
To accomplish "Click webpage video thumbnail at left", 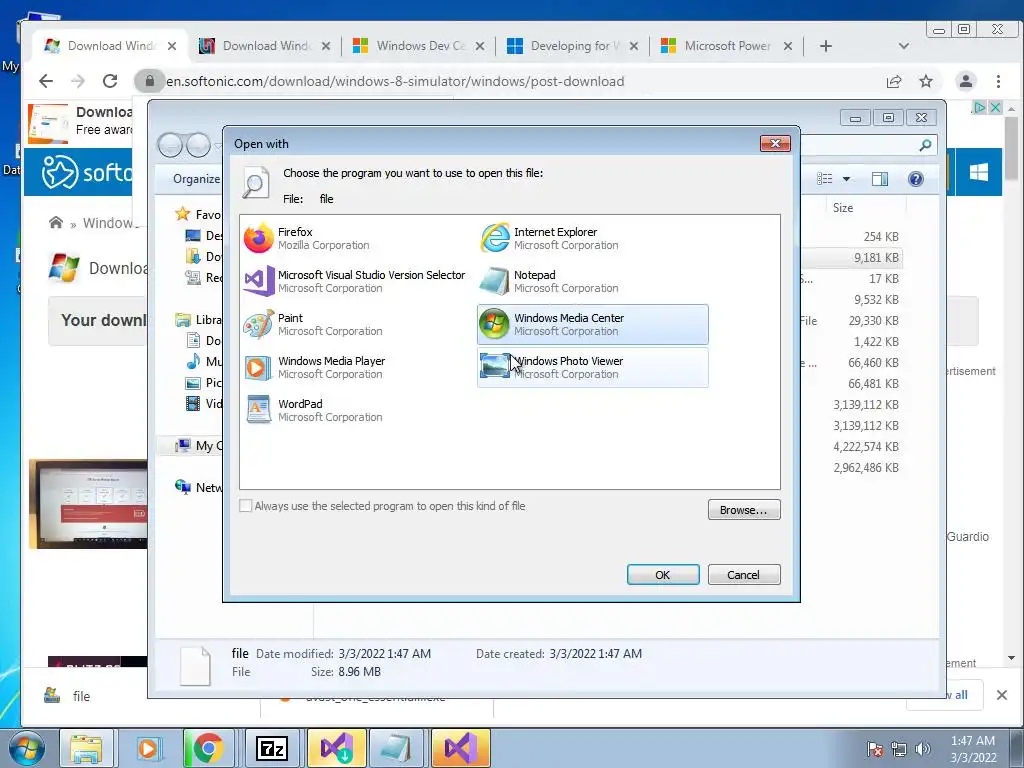I will coord(88,504).
